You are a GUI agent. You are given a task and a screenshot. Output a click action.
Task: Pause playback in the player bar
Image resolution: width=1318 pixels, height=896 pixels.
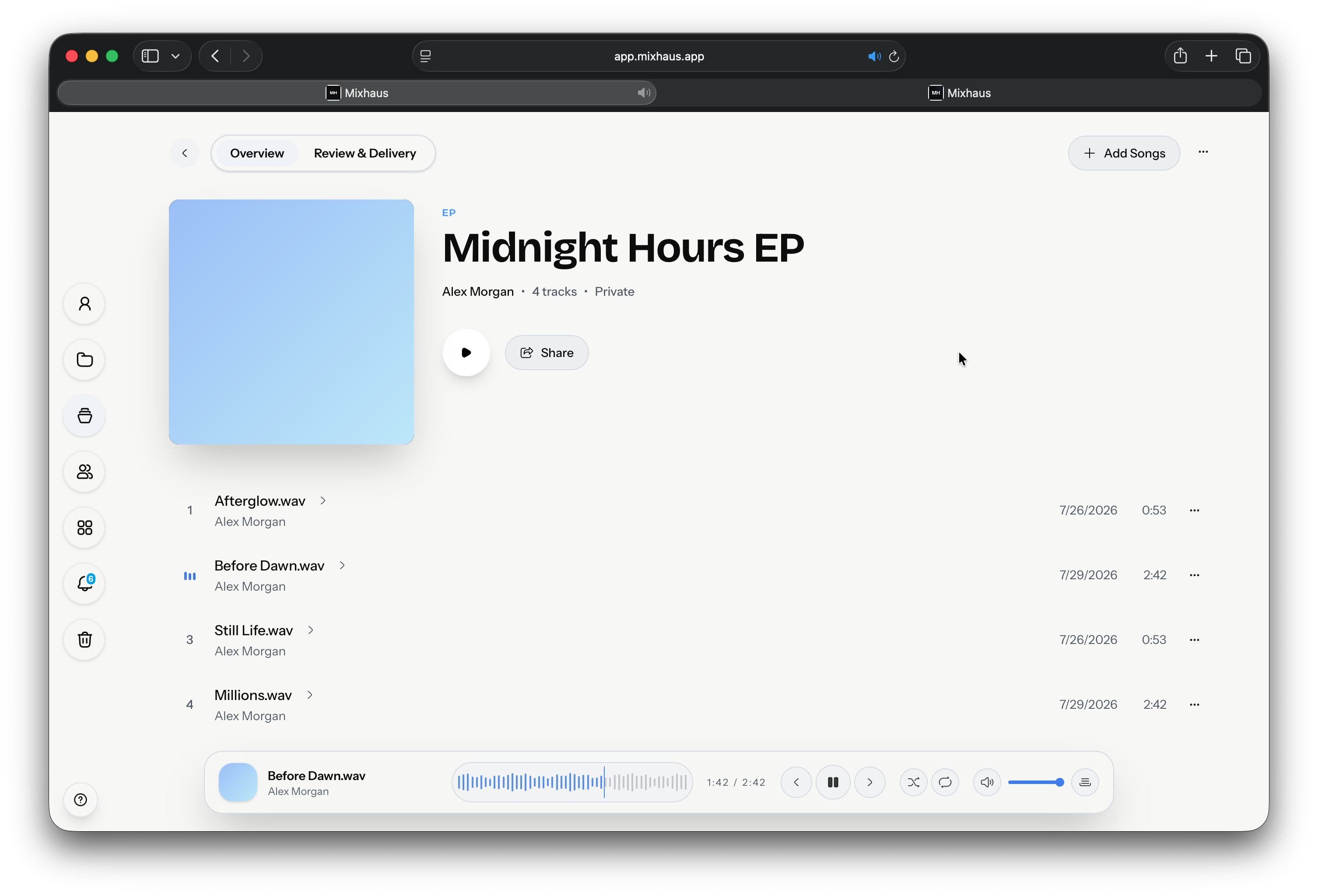point(833,783)
